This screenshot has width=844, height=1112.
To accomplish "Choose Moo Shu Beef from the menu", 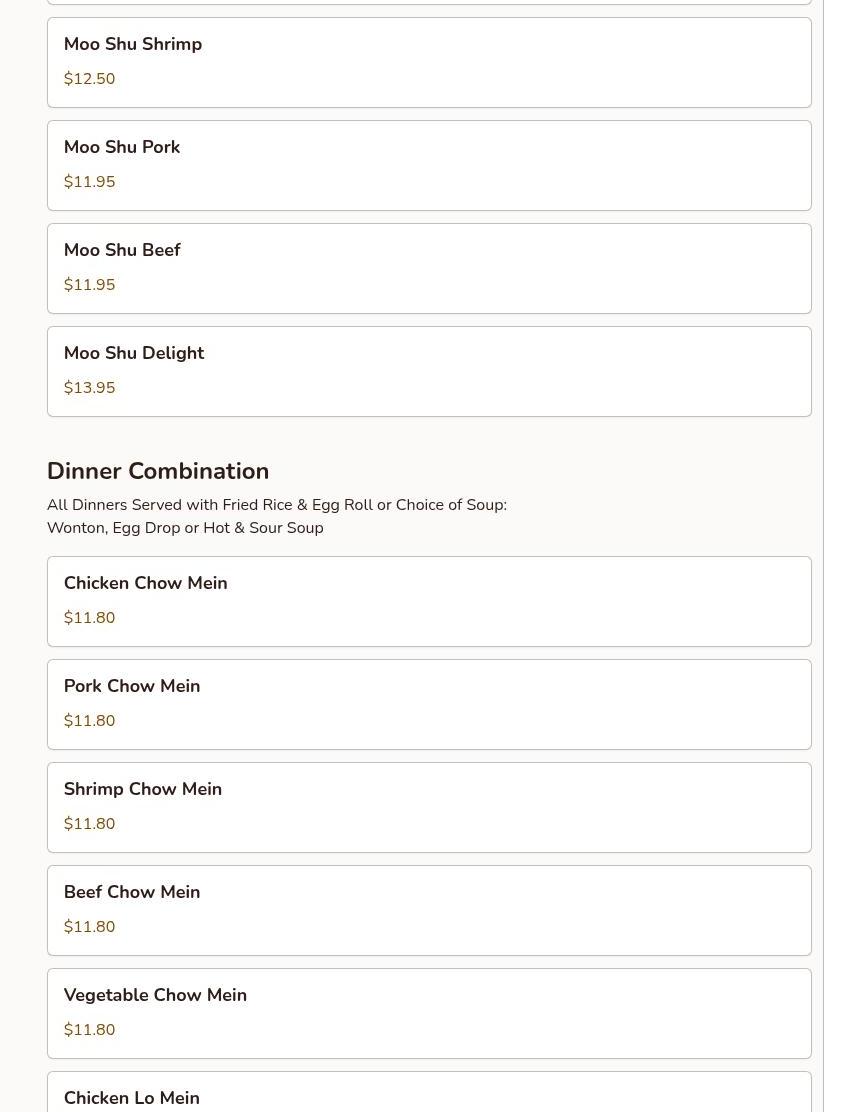I will [x=428, y=268].
